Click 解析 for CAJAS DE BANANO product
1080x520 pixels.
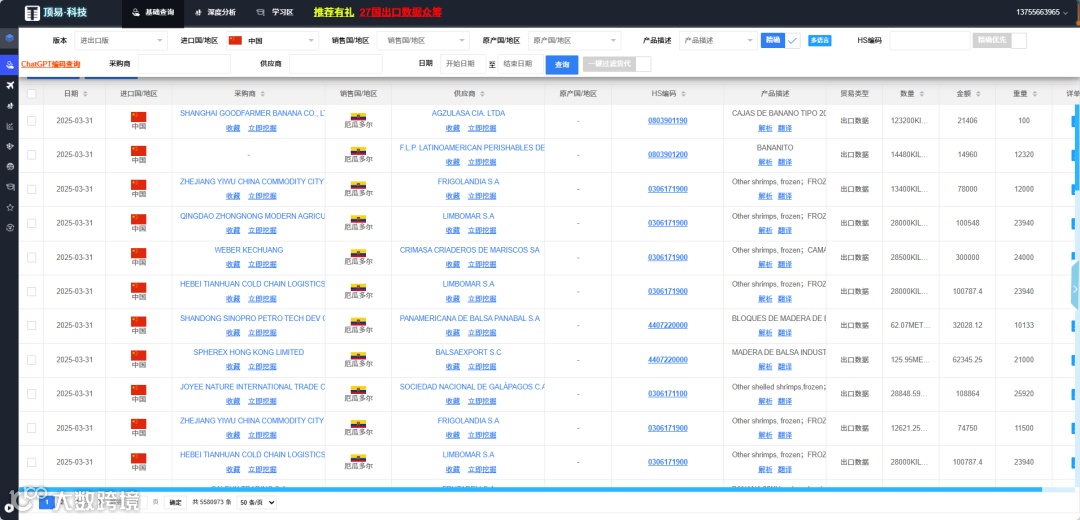[765, 128]
